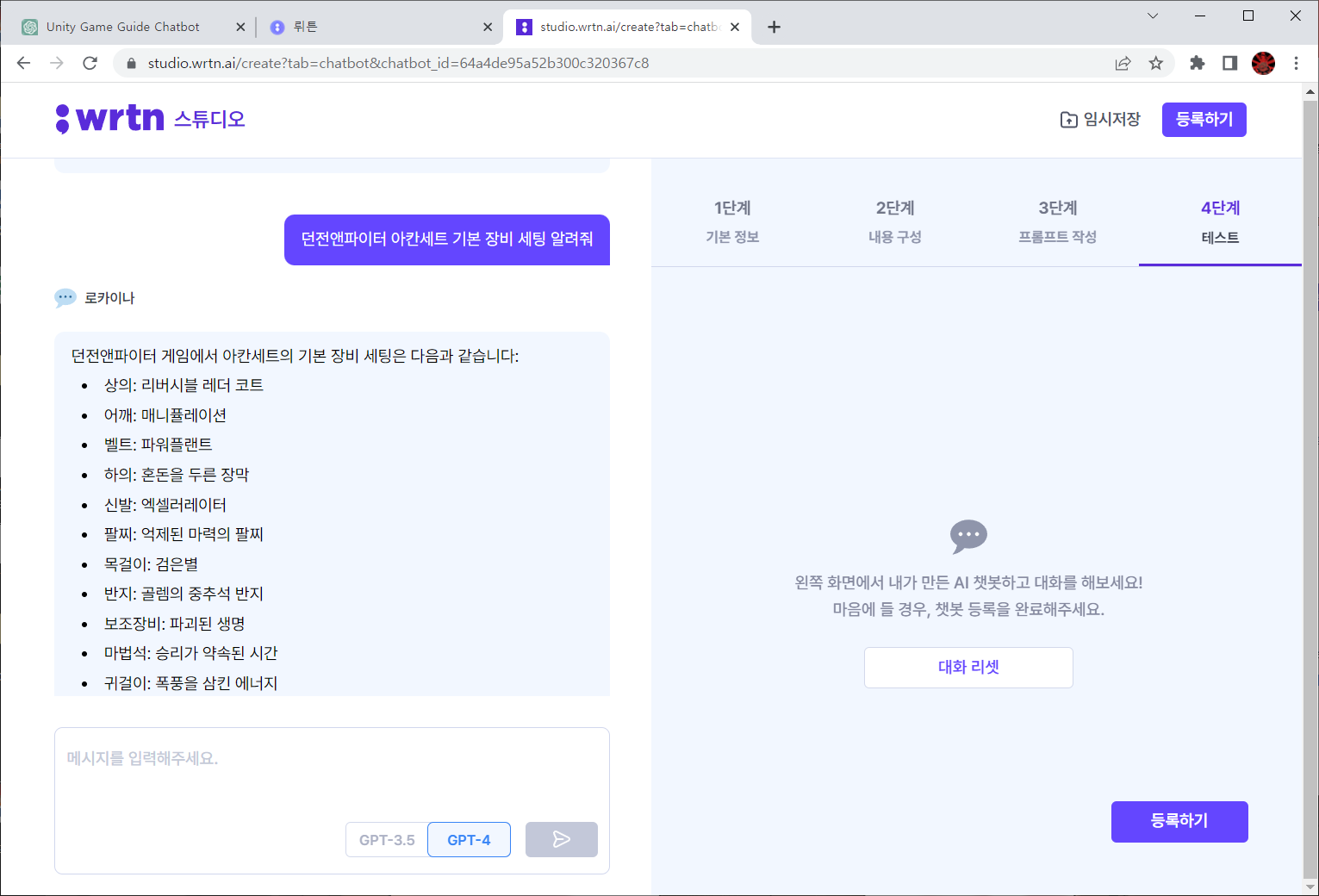Switch to 2단계 내용 구성 tab
This screenshot has width=1319, height=896.
pos(895,222)
